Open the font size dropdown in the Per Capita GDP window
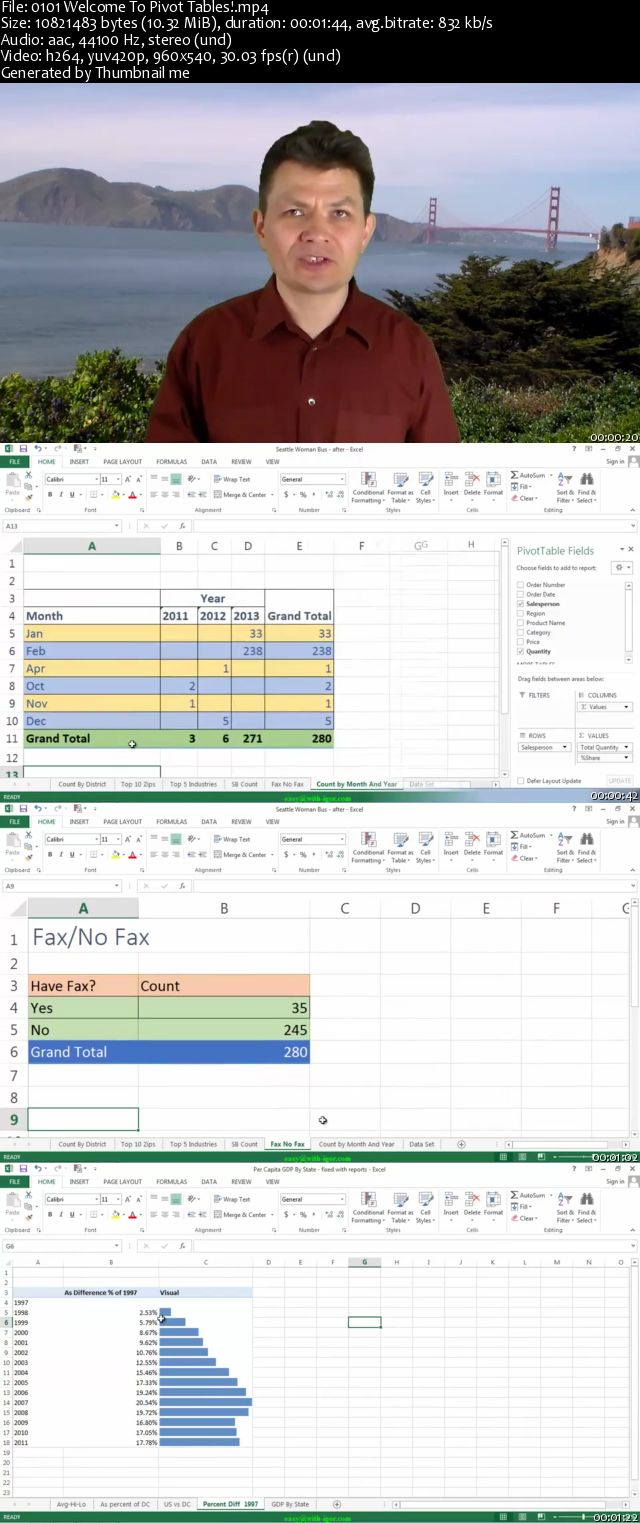 [119, 1200]
